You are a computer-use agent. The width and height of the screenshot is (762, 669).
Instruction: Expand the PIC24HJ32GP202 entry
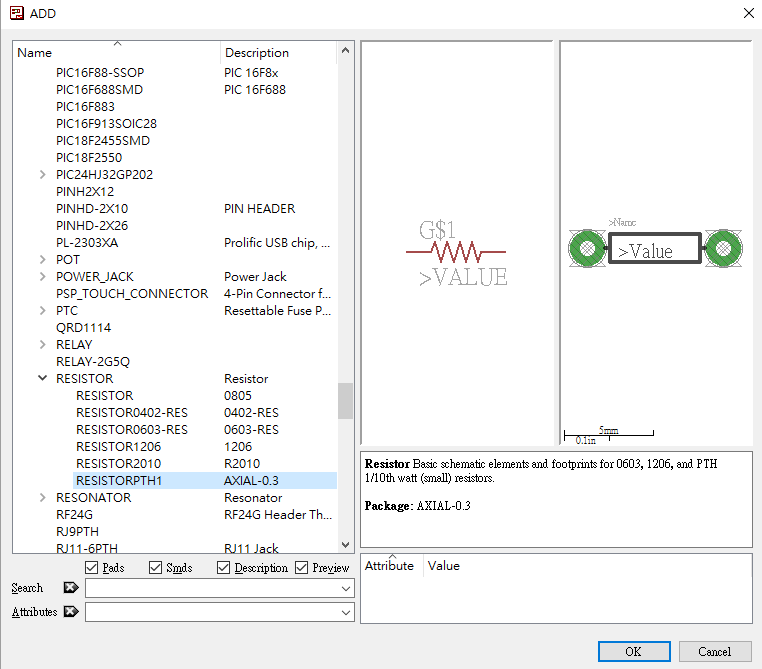tap(42, 175)
